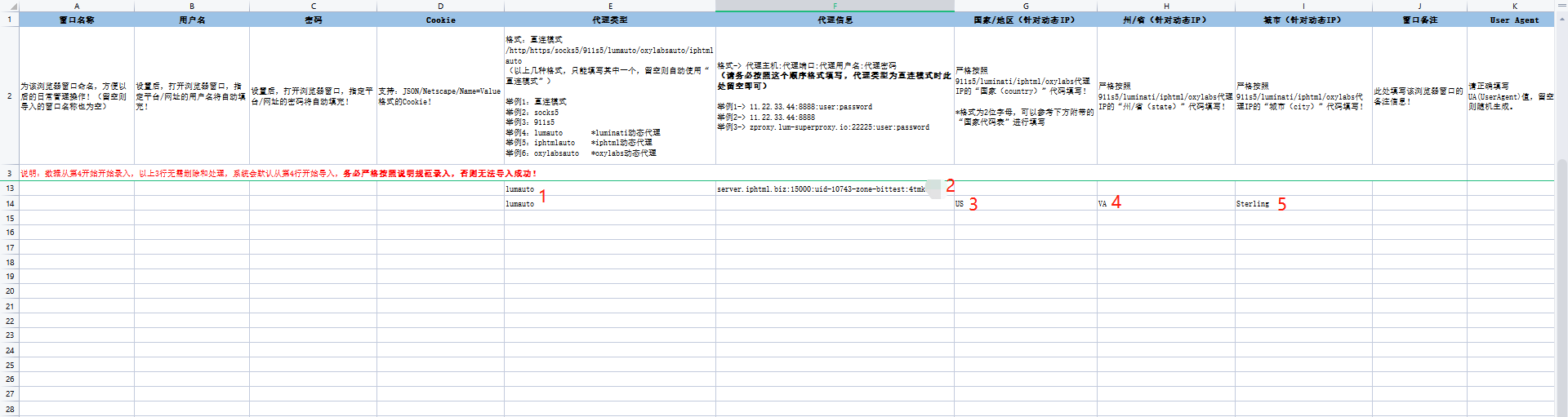
Task: Select the '窗口备注' header cell
Action: point(1419,20)
